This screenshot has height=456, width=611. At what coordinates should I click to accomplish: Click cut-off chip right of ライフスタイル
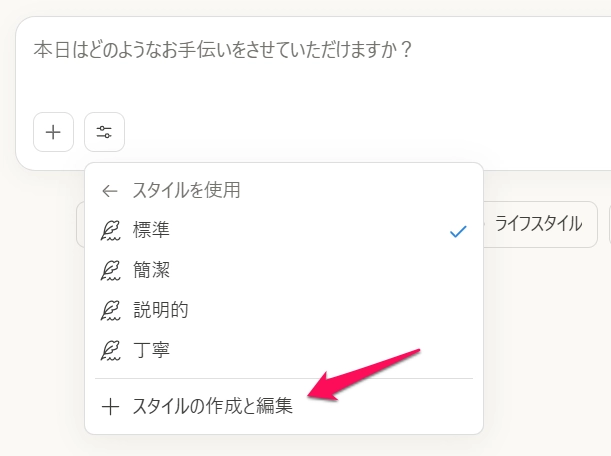point(610,224)
